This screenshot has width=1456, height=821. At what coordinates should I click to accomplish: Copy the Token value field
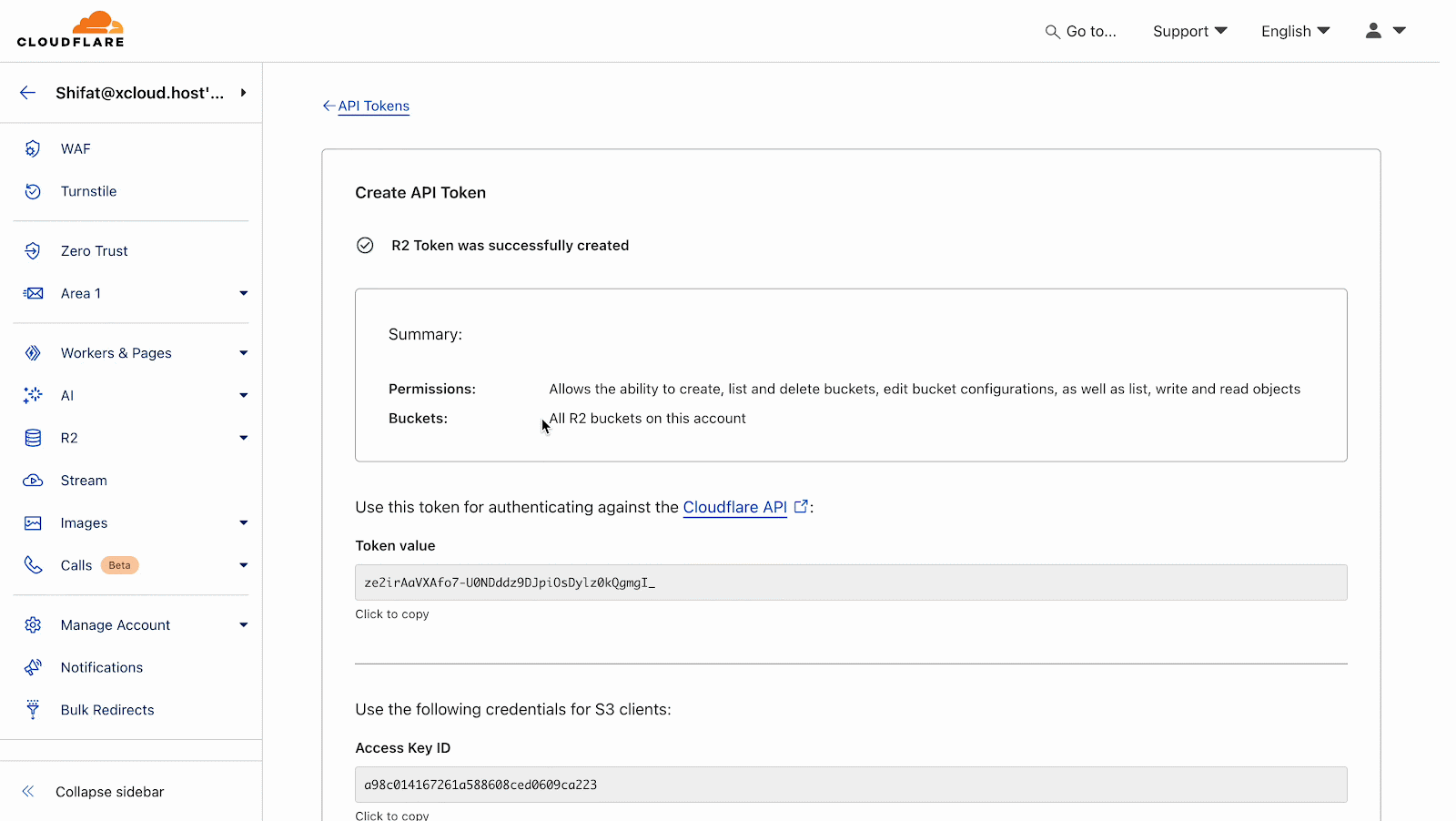(x=850, y=583)
